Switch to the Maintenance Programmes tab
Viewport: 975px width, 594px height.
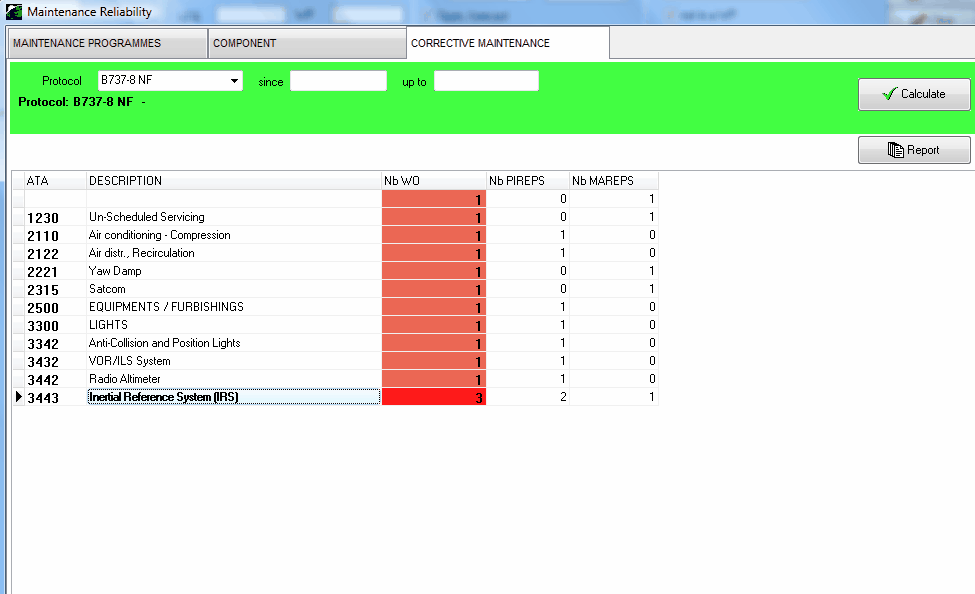point(108,44)
